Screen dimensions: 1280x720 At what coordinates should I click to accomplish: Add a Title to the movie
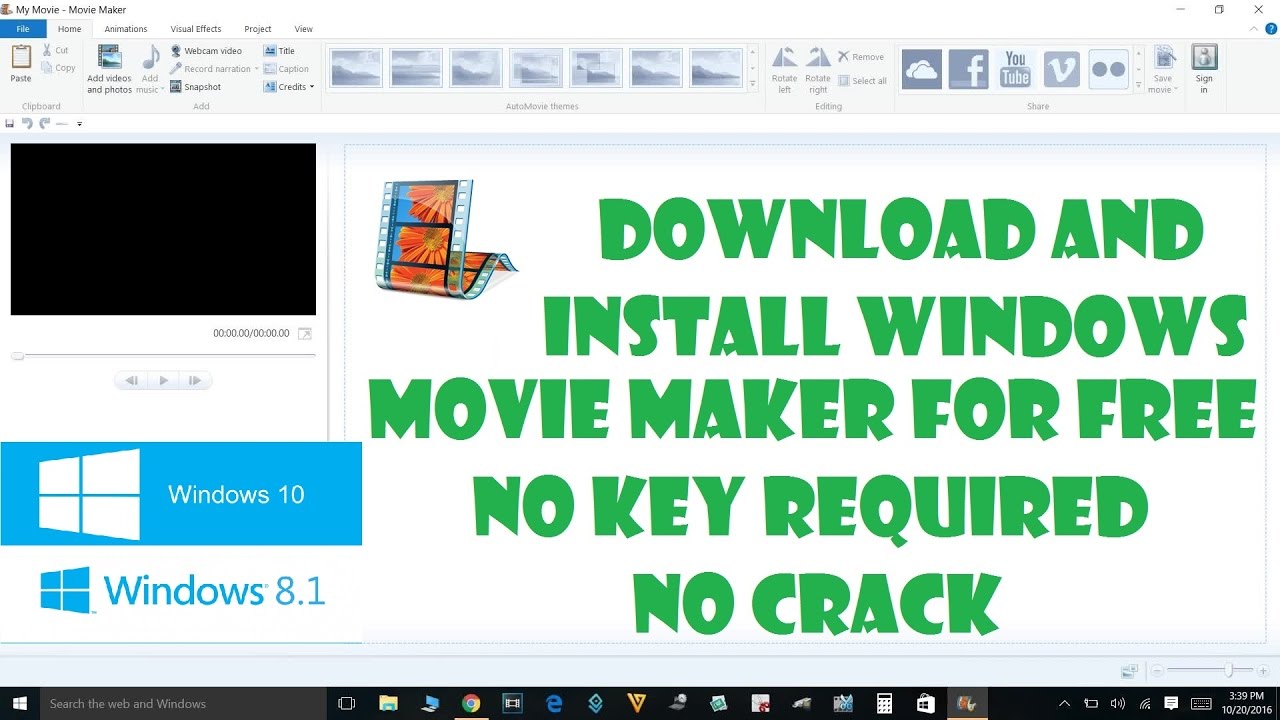coord(279,51)
